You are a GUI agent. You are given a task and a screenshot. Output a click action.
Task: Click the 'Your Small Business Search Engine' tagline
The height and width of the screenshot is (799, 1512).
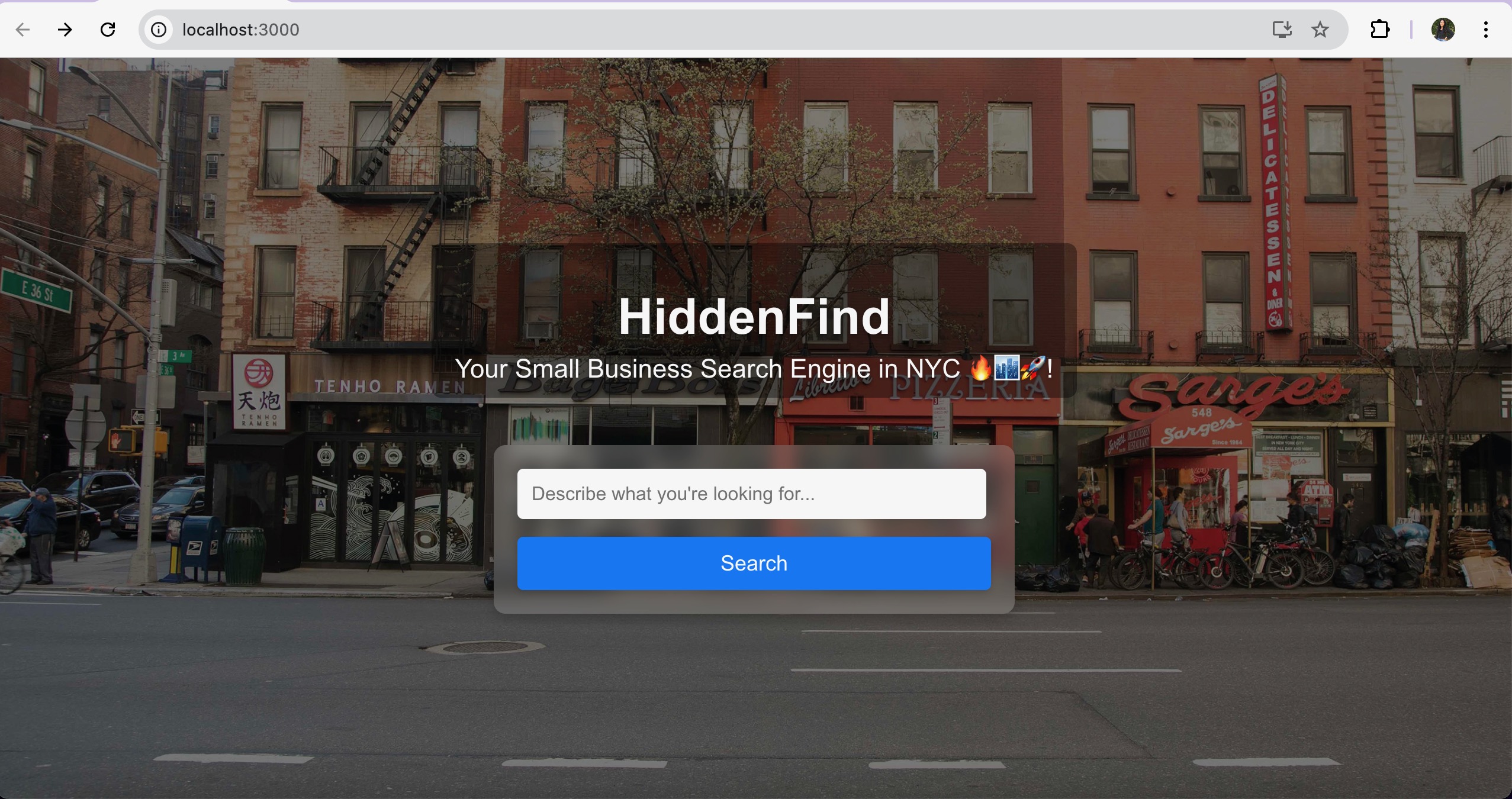pyautogui.click(x=707, y=369)
